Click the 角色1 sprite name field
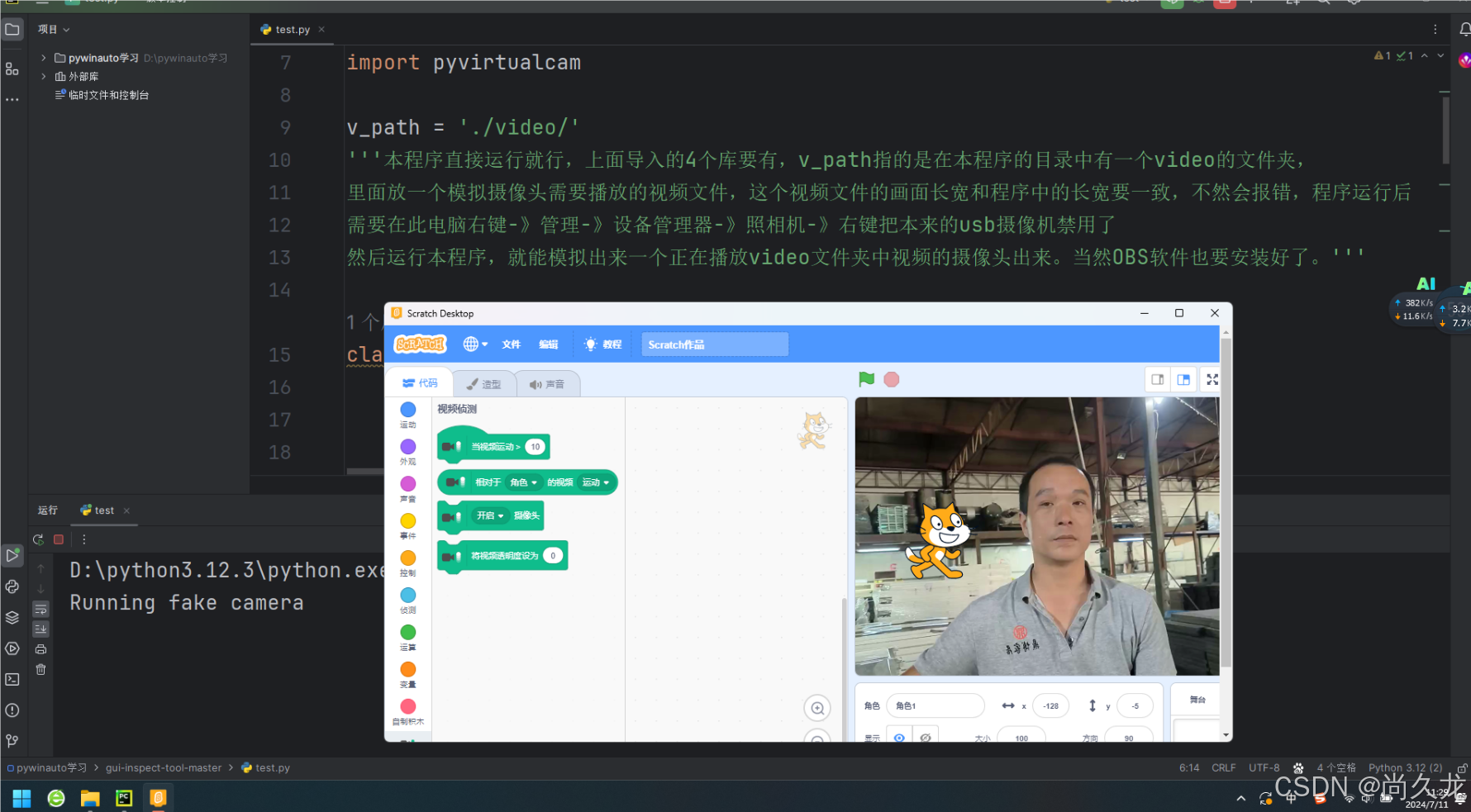Viewport: 1471px width, 812px height. click(935, 705)
